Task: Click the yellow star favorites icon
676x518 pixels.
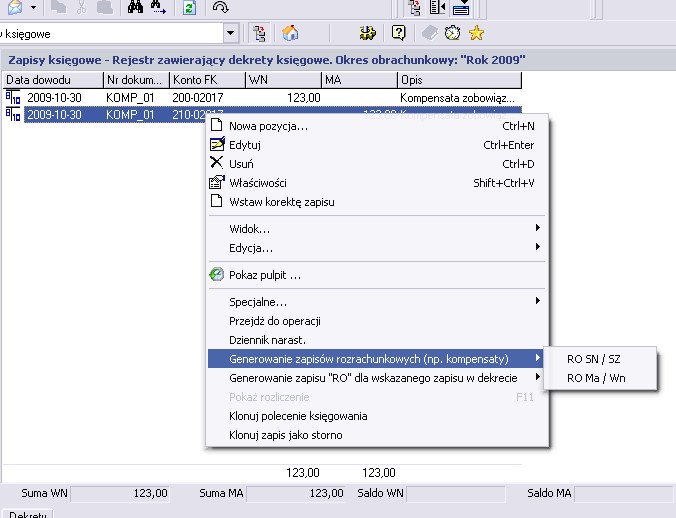Action: pyautogui.click(x=476, y=33)
